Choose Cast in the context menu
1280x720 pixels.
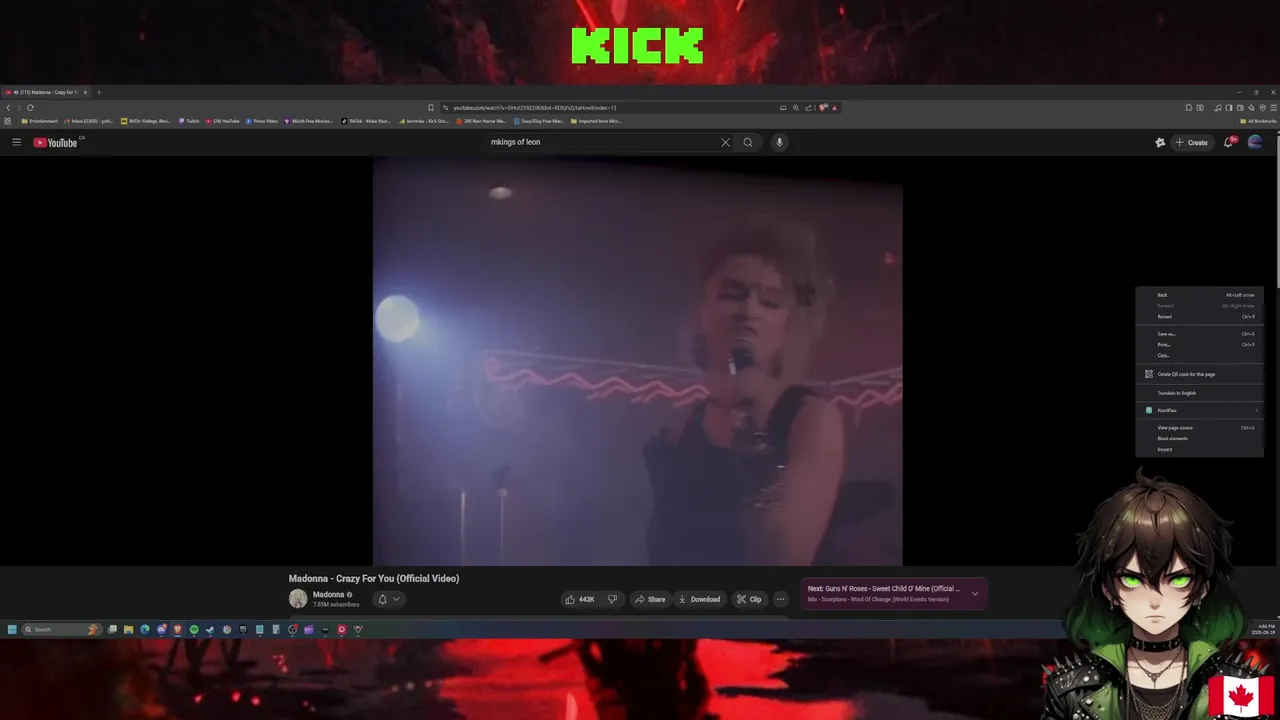coord(1199,355)
